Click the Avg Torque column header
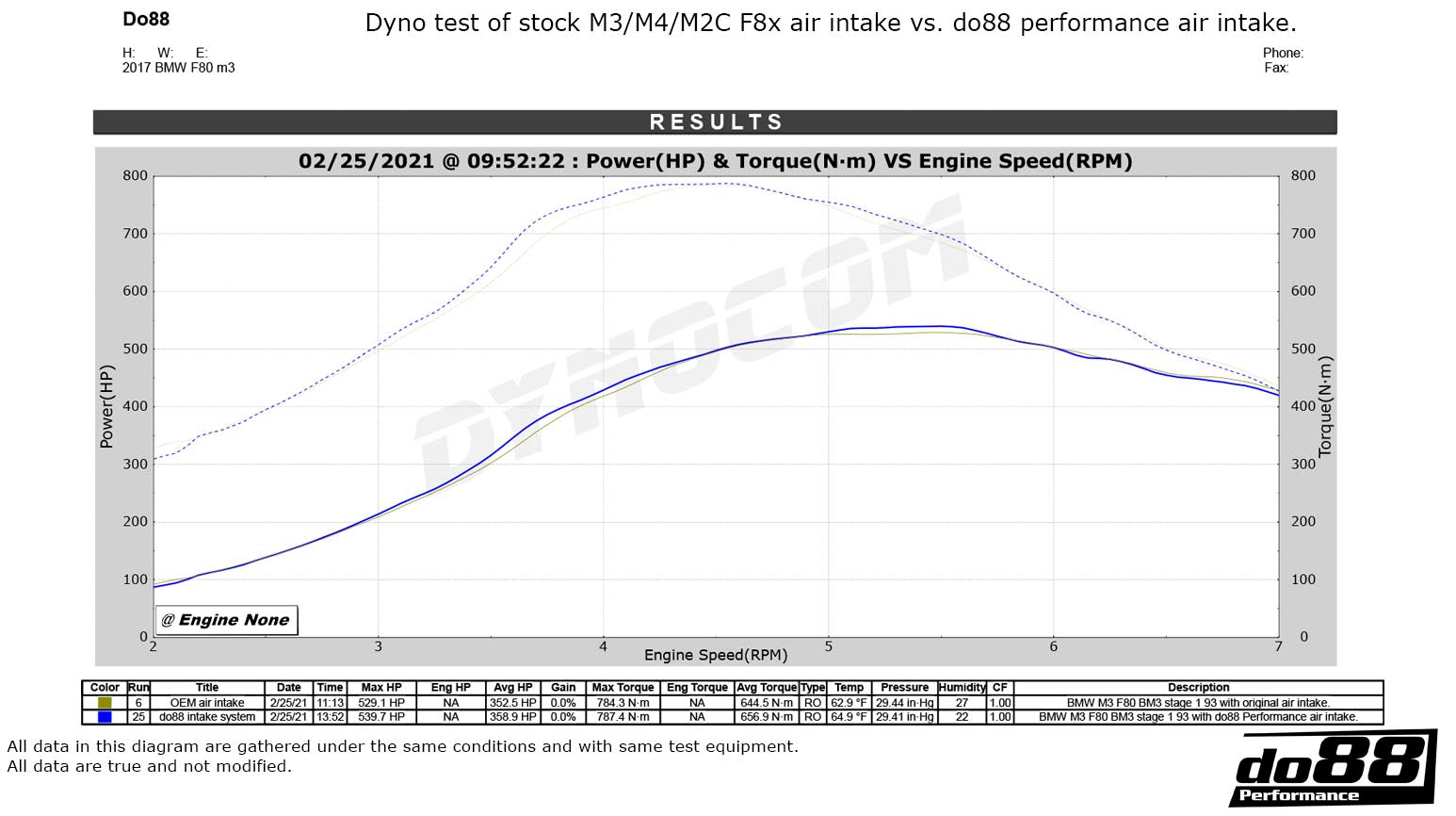1456x816 pixels. click(766, 687)
